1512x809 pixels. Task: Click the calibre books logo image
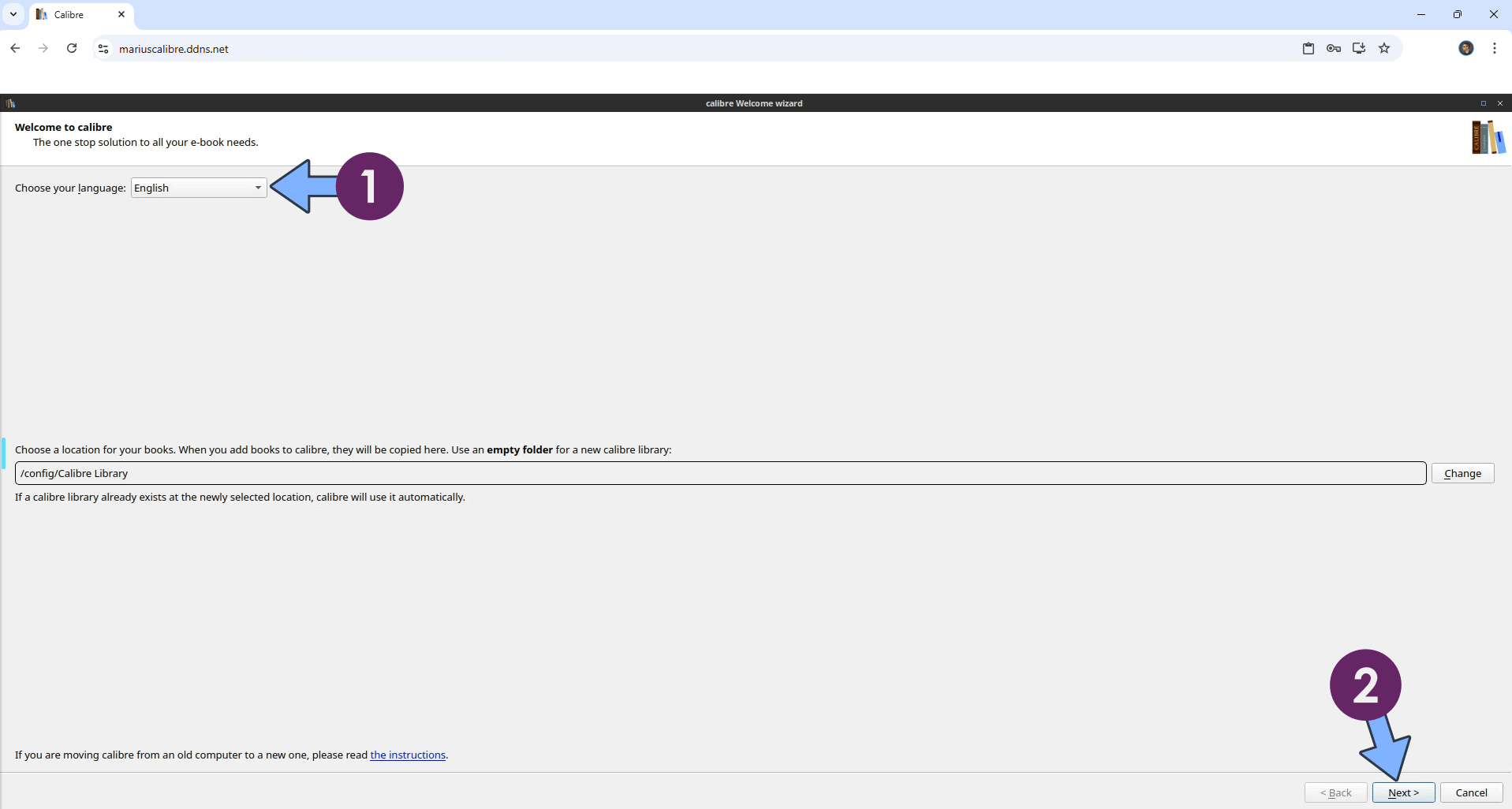point(1488,138)
